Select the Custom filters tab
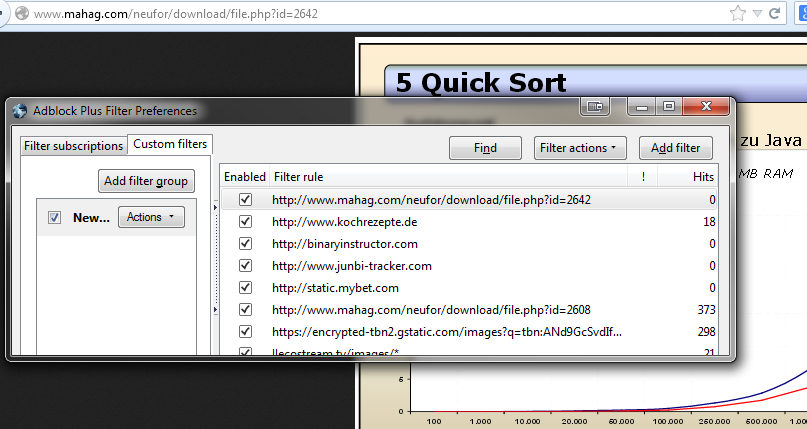The image size is (807, 429). point(170,145)
